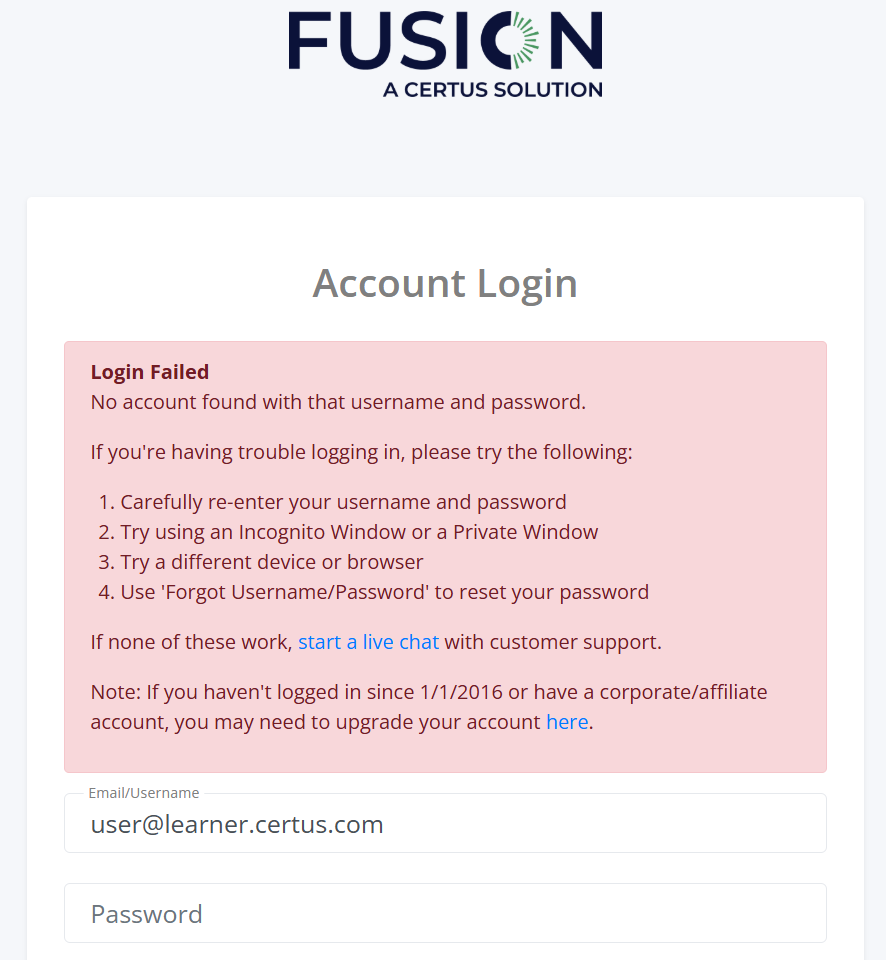Click the "Try a different device or browser" step
The image size is (886, 960).
[x=272, y=562]
